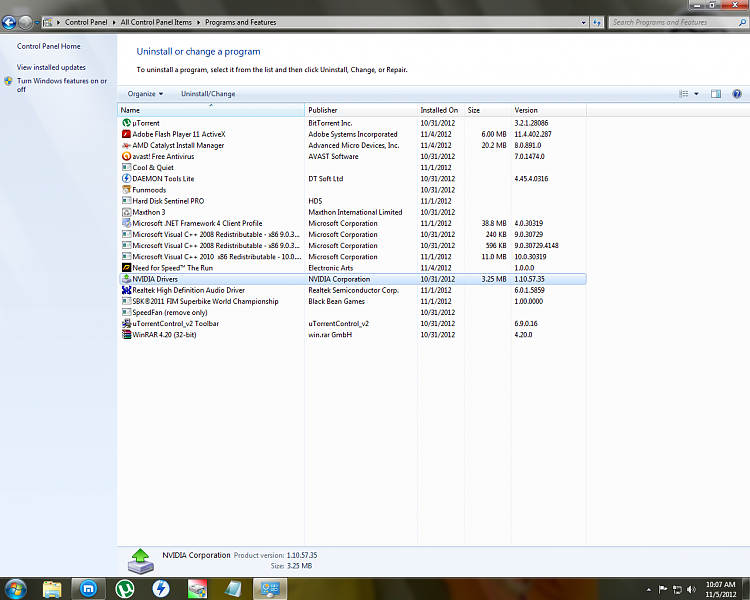Open the Organize dropdown menu
Viewport: 750px width, 600px height.
[x=145, y=94]
